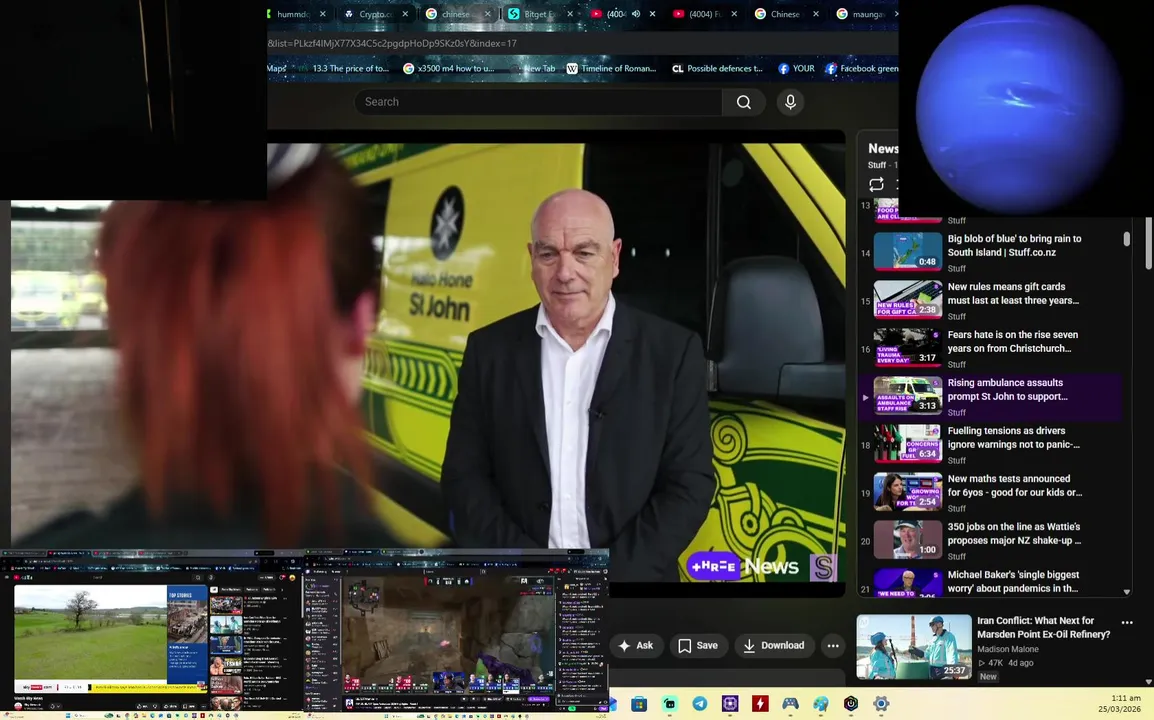
Task: Click the main video player frame
Action: point(428,362)
